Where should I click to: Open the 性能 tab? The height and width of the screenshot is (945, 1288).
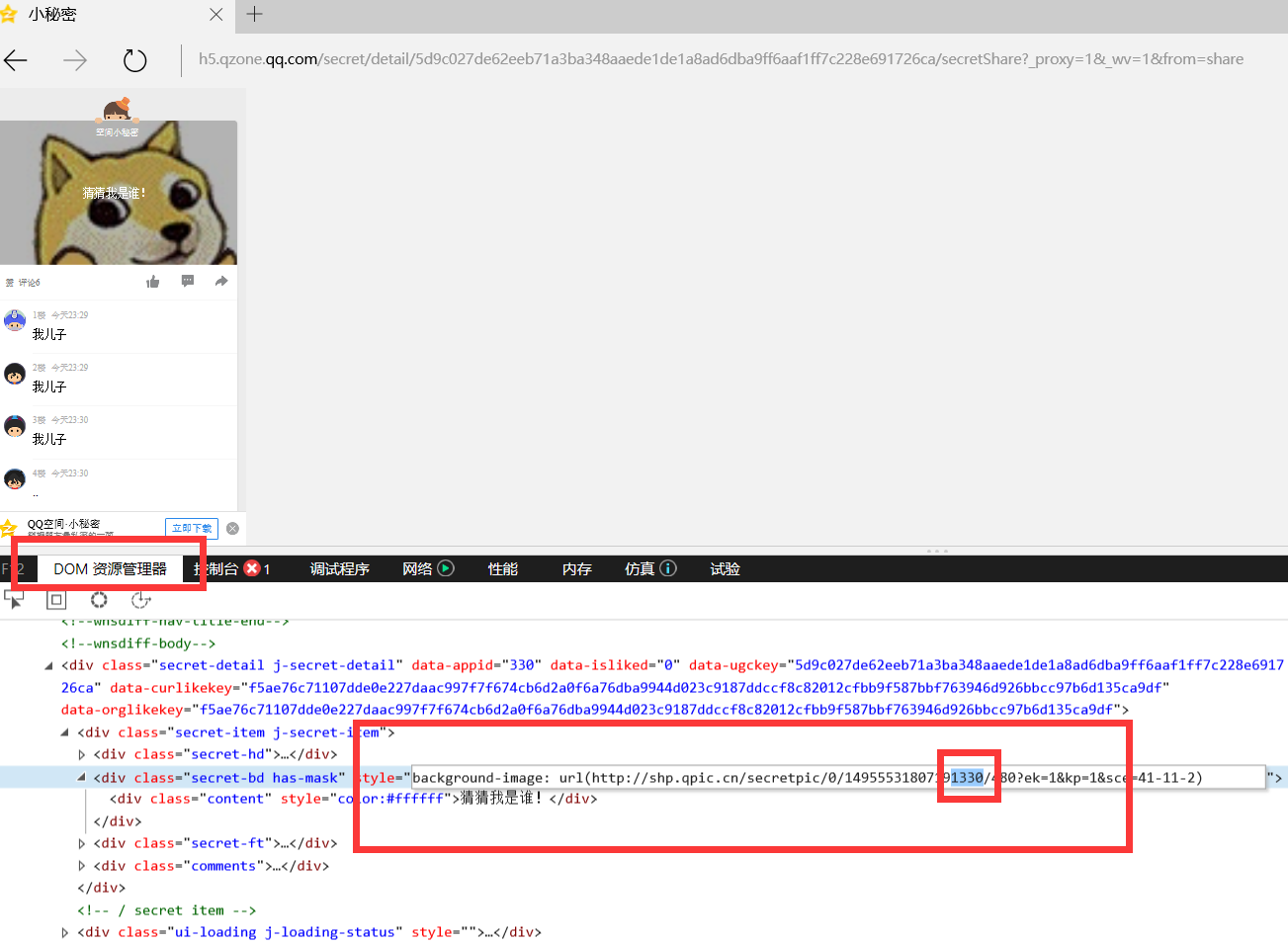502,568
